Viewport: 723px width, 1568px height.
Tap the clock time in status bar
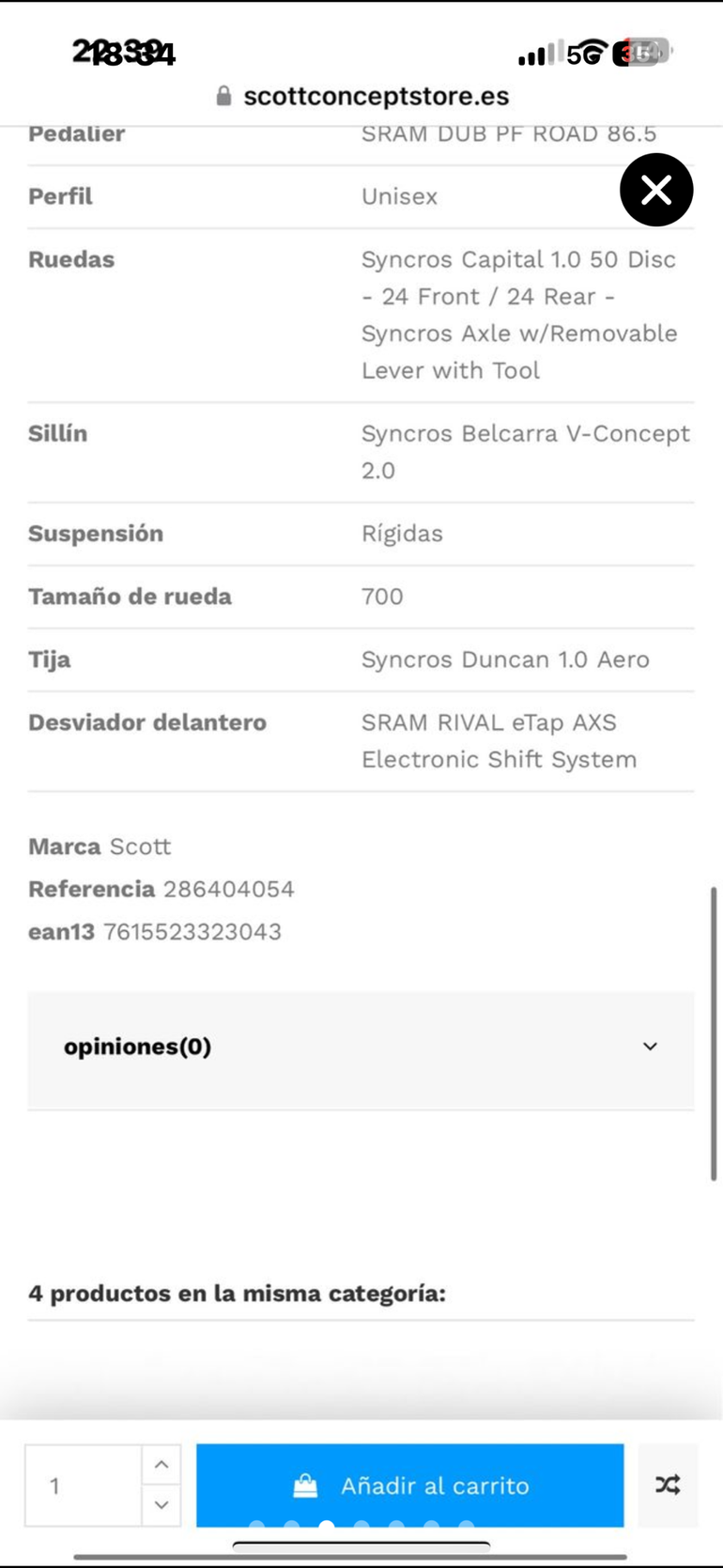pos(124,53)
